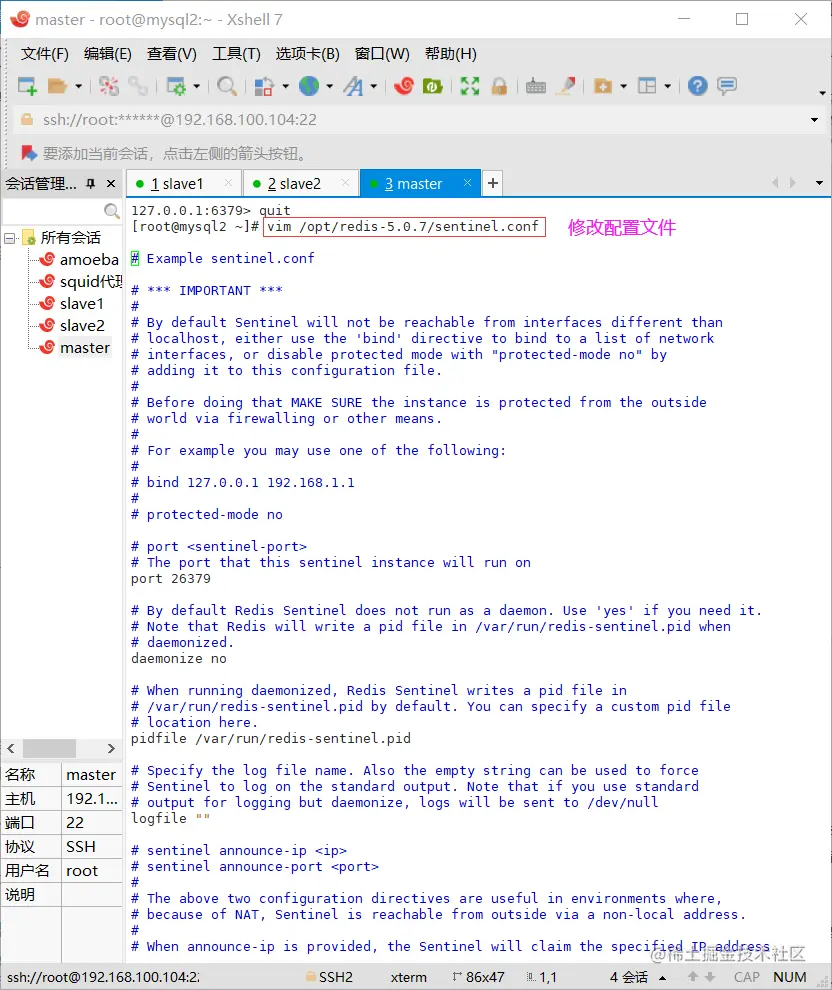Click the New session toolbar icon

[27, 86]
